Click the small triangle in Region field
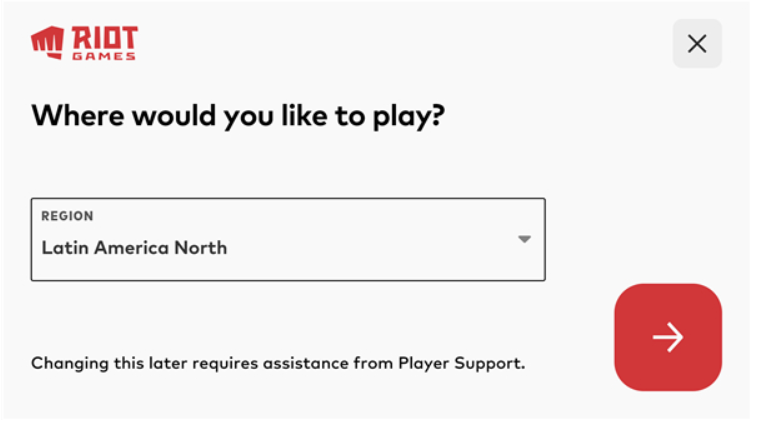 pos(524,239)
